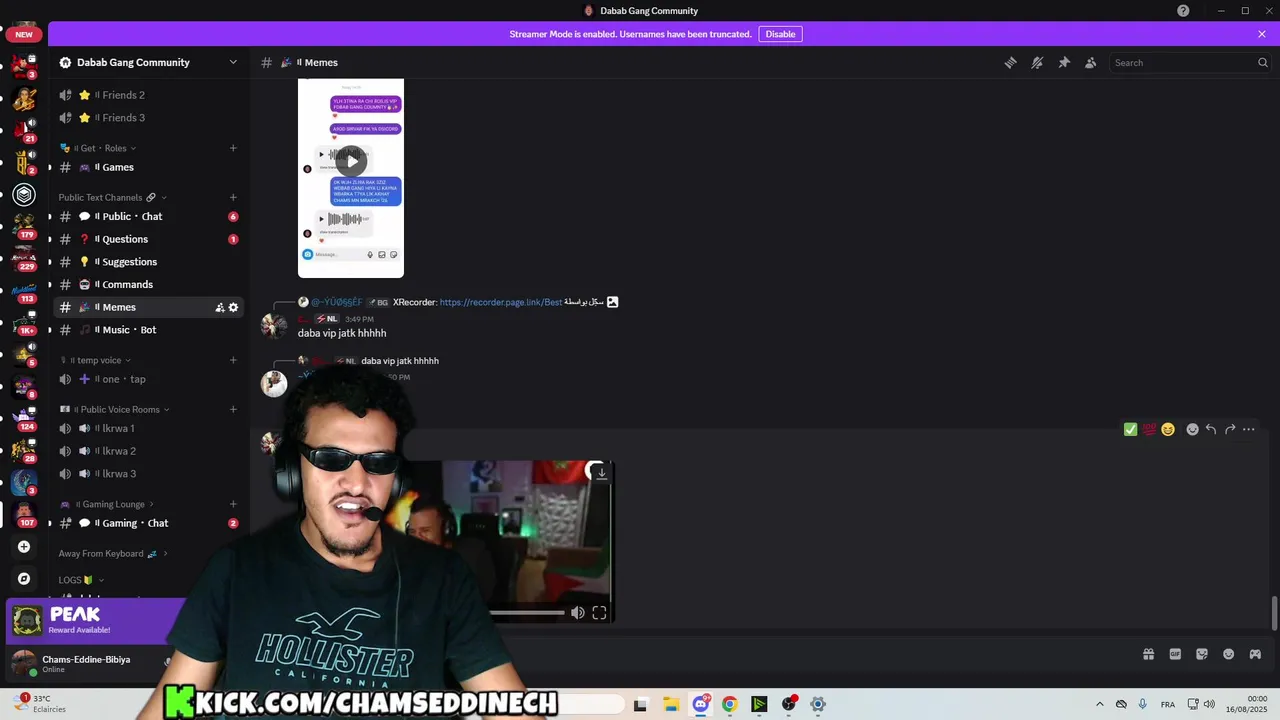This screenshot has height=720, width=1280.
Task: Enter fullscreen on embedded video
Action: [x=599, y=613]
